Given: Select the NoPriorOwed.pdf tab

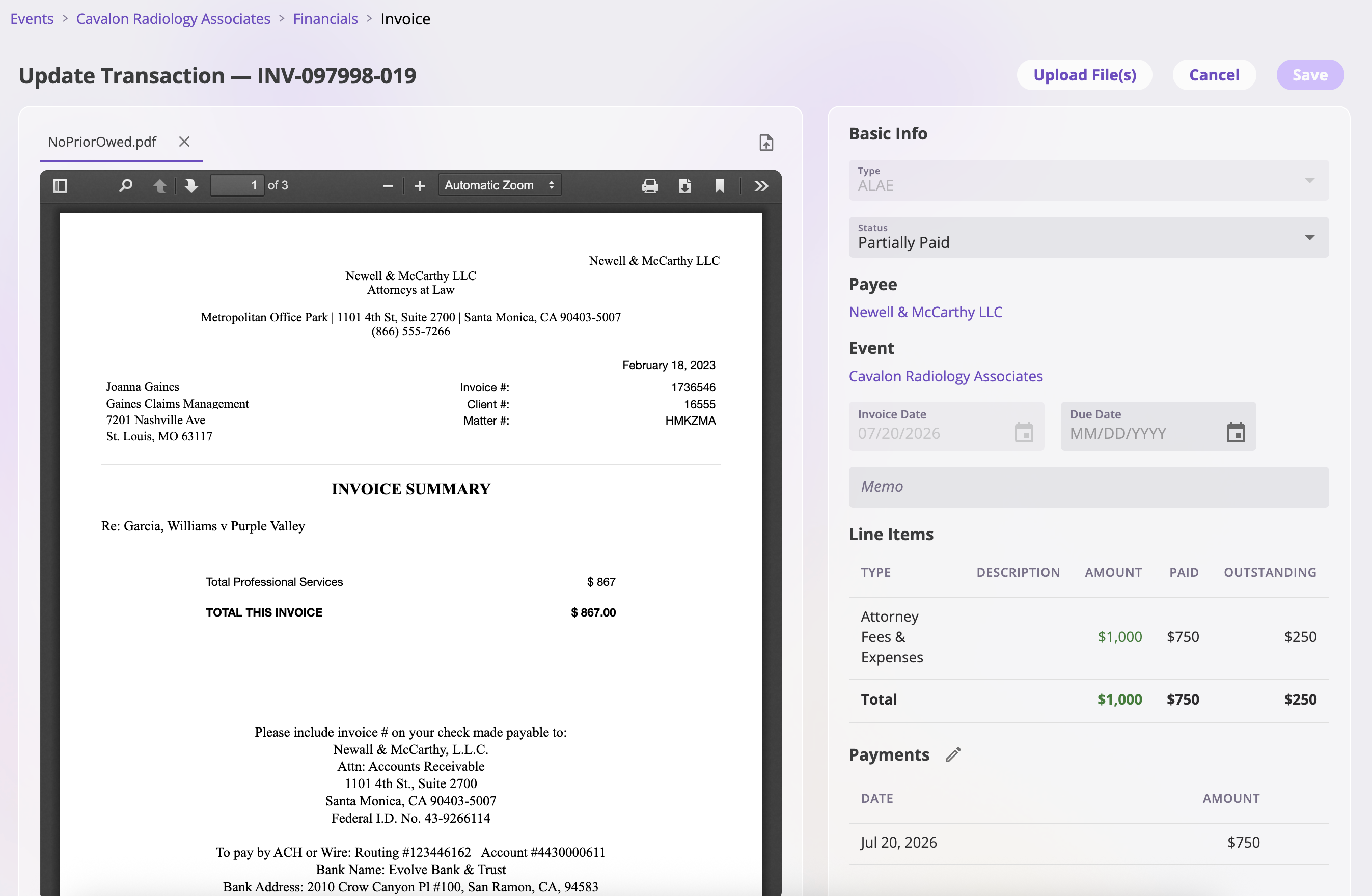Looking at the screenshot, I should [x=102, y=142].
